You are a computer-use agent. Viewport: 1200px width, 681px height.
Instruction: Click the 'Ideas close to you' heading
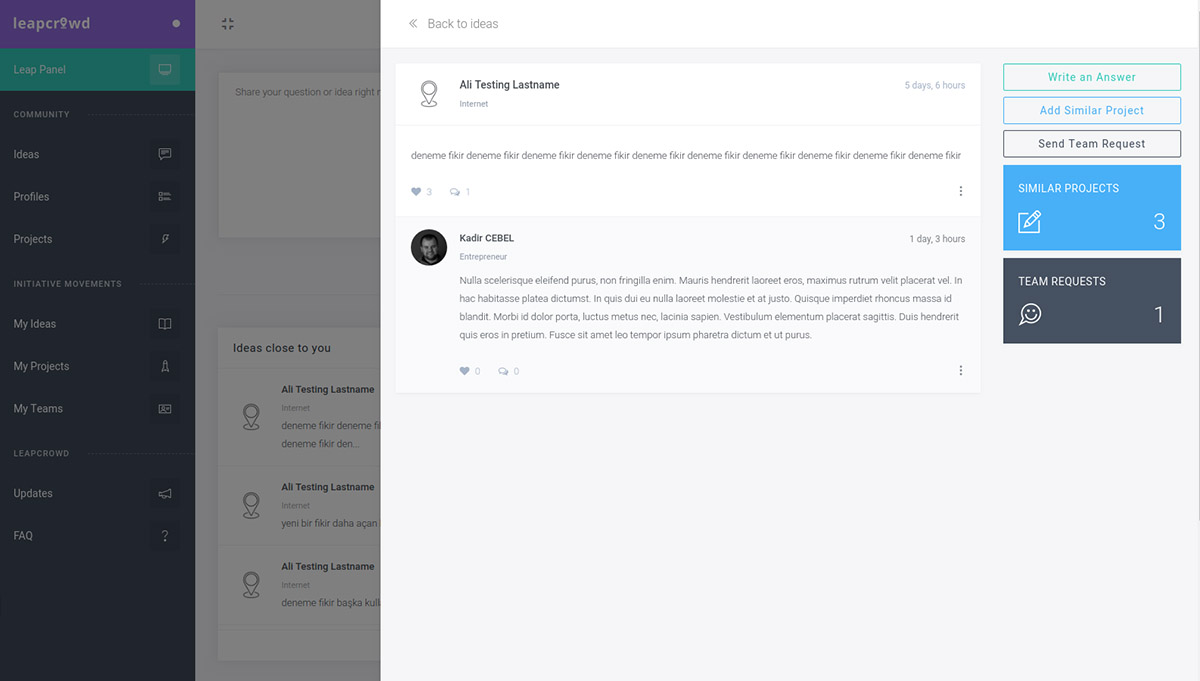(x=282, y=348)
